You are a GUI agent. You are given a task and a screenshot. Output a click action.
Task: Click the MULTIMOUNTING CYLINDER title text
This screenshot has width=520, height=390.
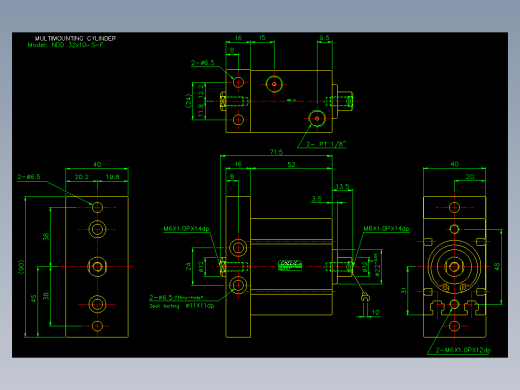pyautogui.click(x=75, y=38)
